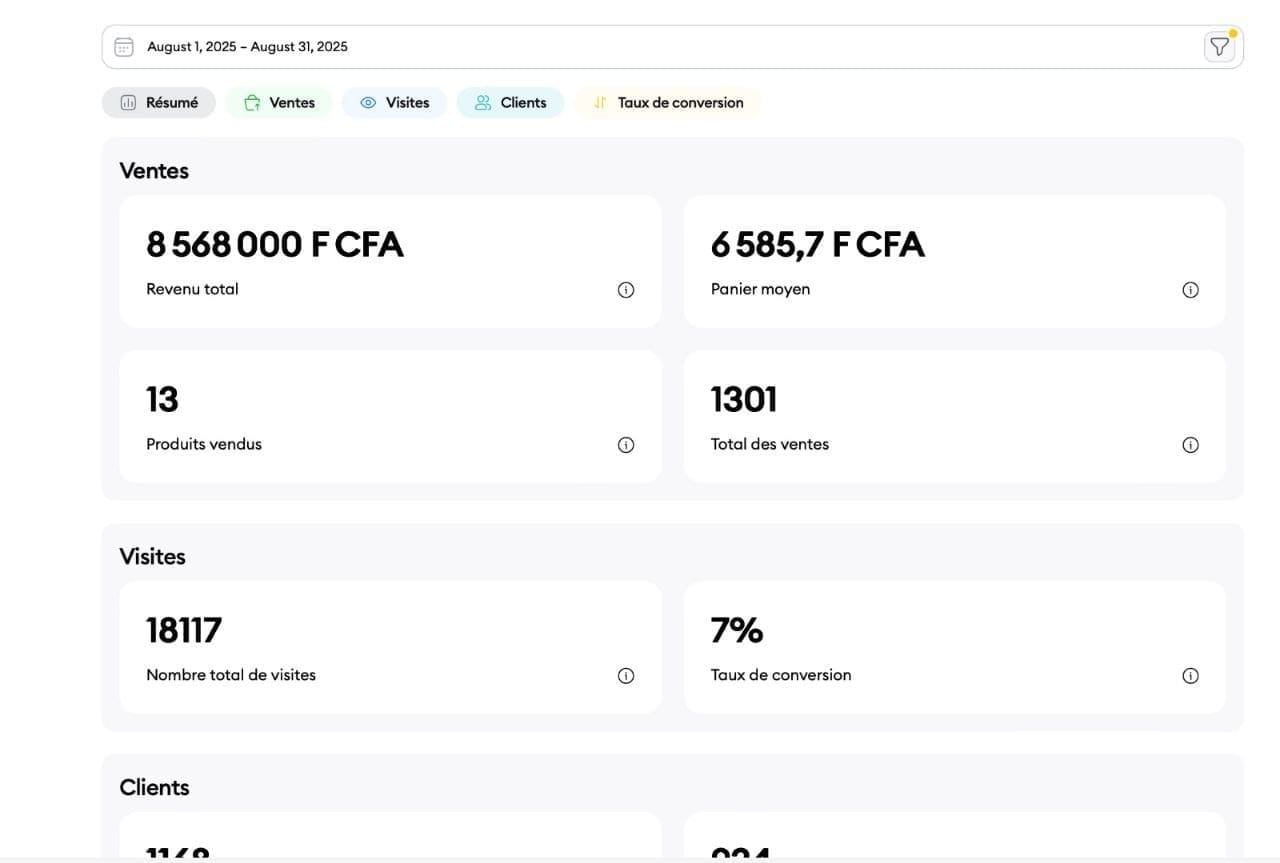Select the 1301 Total des ventes card
Screen dimensions: 1280x863
click(x=955, y=416)
